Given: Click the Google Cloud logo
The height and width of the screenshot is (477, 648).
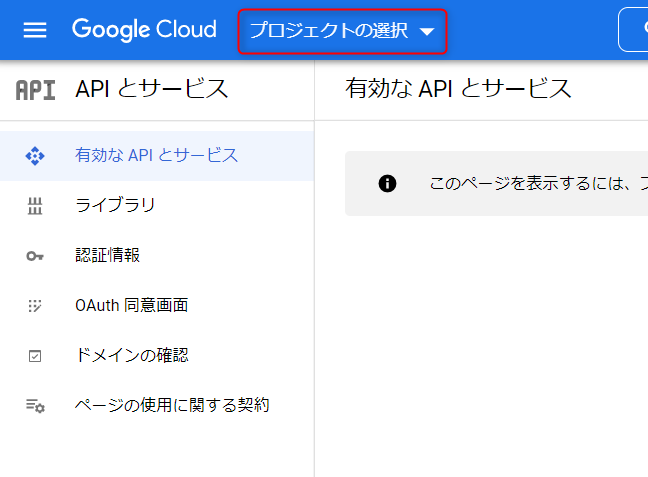Looking at the screenshot, I should click(x=144, y=30).
